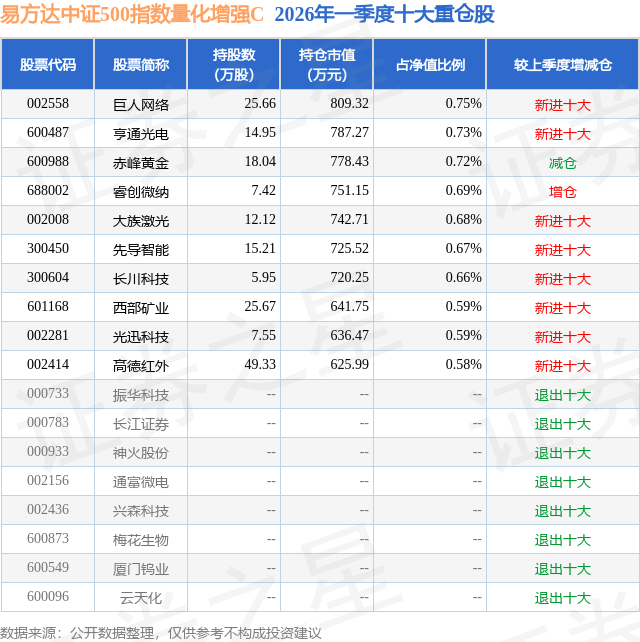Click shares value 5.95

pyautogui.click(x=263, y=278)
